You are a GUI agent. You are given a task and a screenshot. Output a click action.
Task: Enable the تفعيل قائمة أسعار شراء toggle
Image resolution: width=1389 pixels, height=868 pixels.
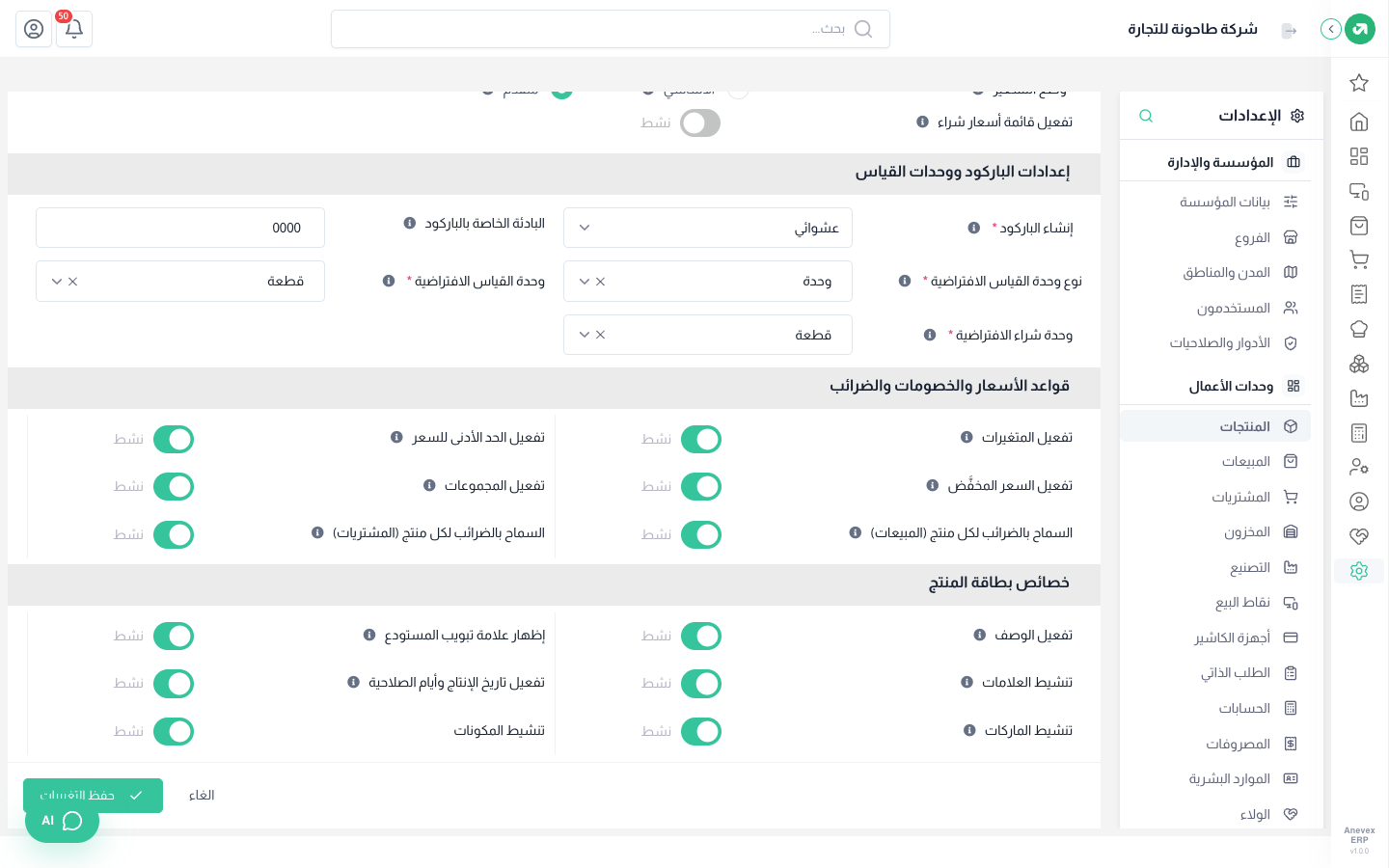[700, 123]
